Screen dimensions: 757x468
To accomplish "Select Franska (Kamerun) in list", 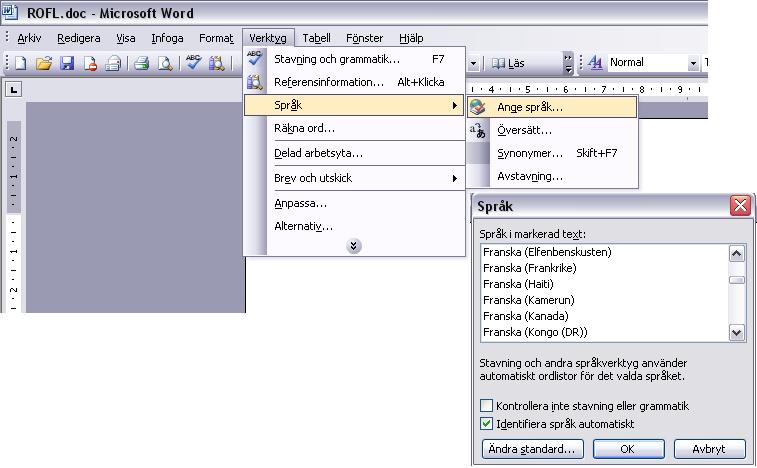I will 605,300.
